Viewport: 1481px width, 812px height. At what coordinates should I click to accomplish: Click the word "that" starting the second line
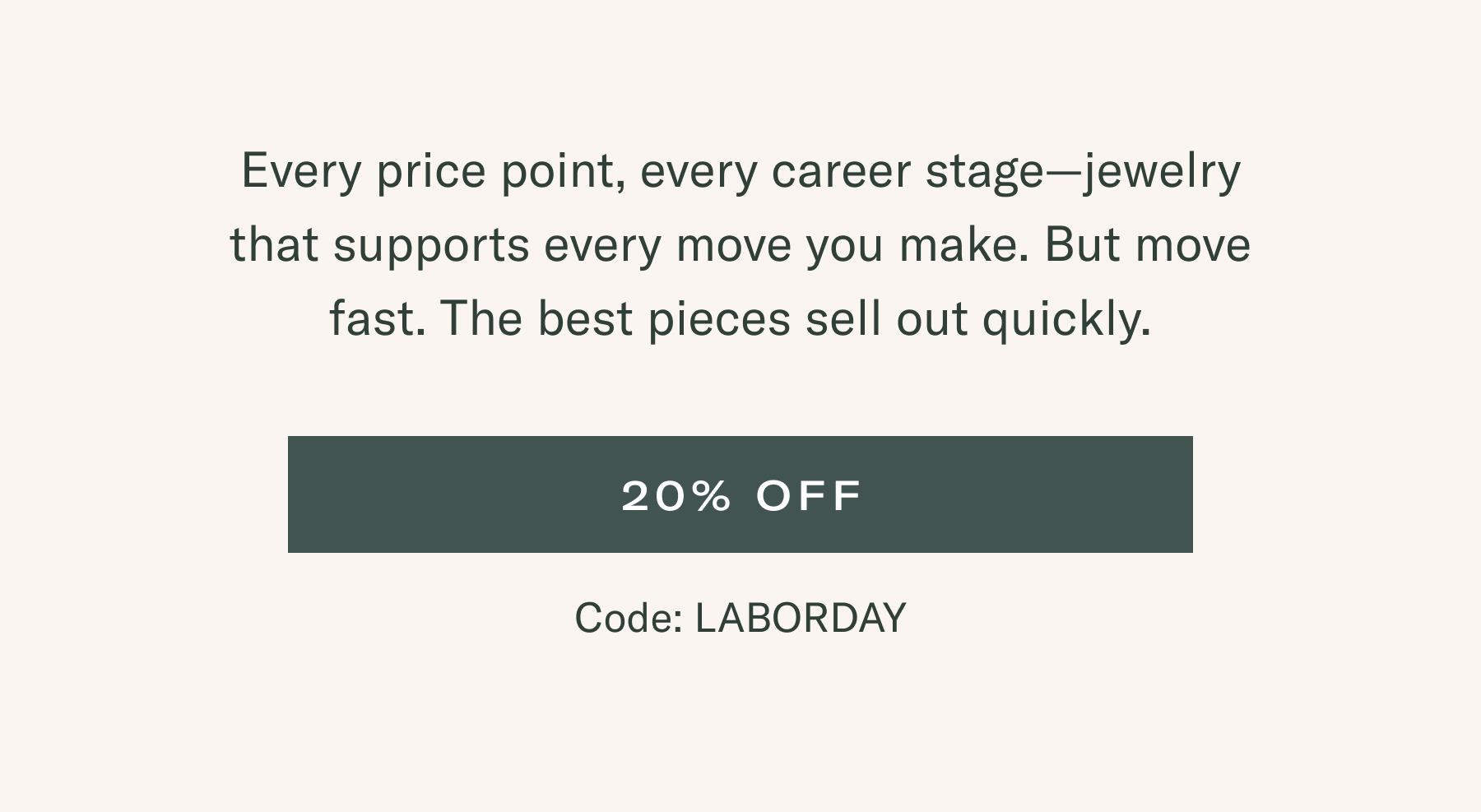274,246
